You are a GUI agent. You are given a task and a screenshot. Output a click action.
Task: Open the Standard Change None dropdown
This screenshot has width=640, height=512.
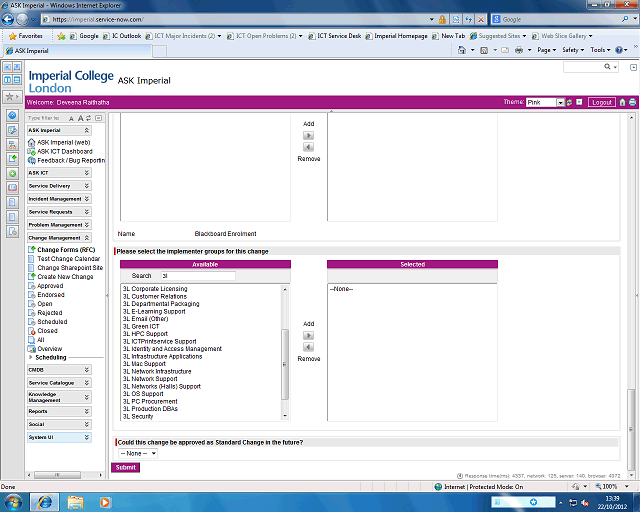[x=137, y=453]
